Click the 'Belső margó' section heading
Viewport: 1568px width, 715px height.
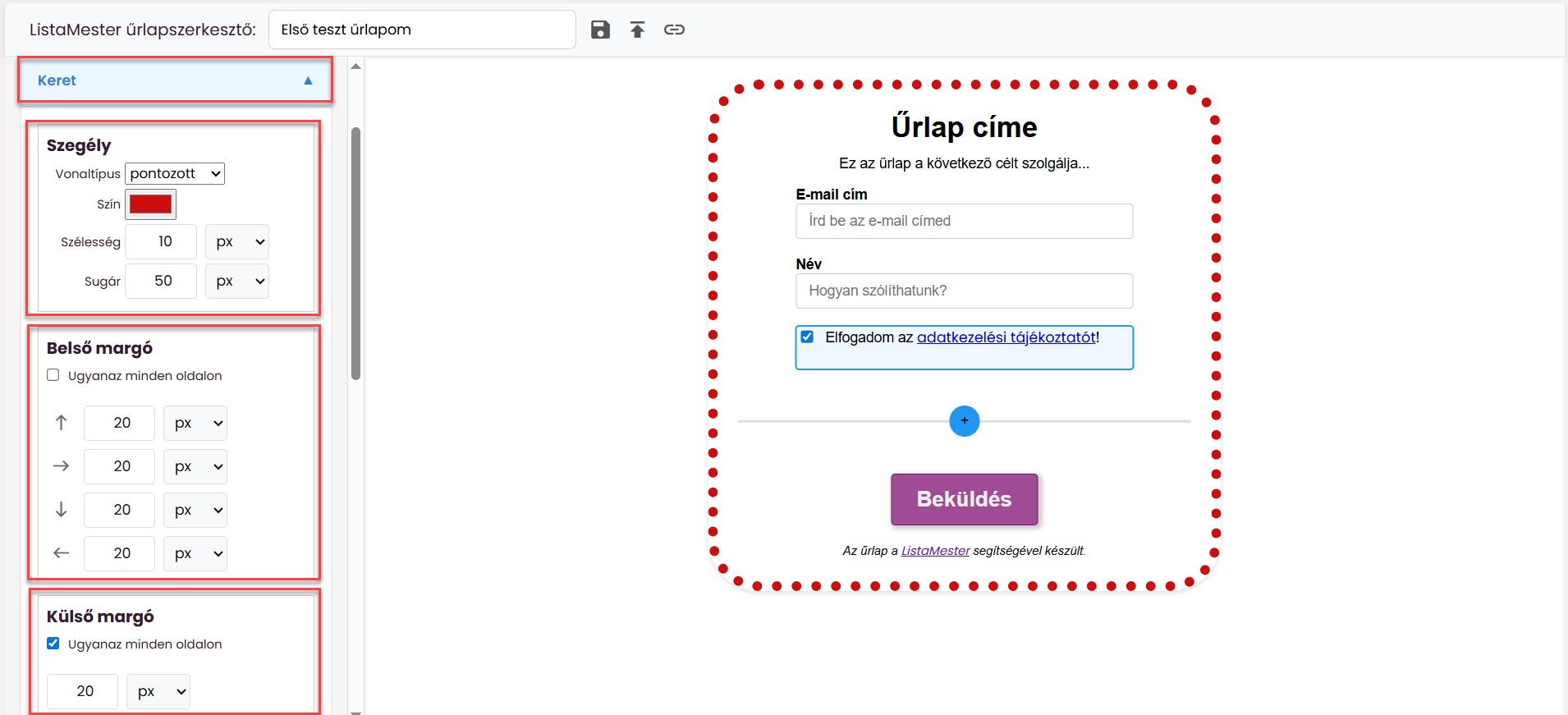click(99, 348)
